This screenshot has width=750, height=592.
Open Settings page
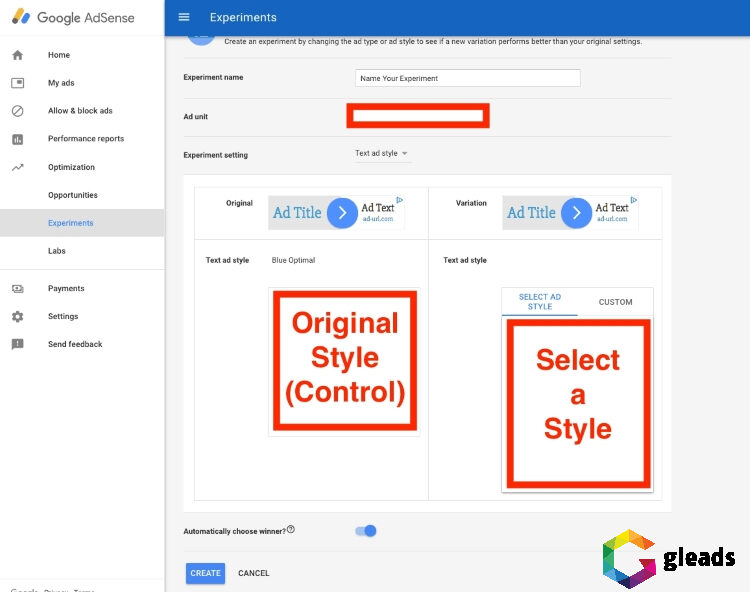pos(63,317)
